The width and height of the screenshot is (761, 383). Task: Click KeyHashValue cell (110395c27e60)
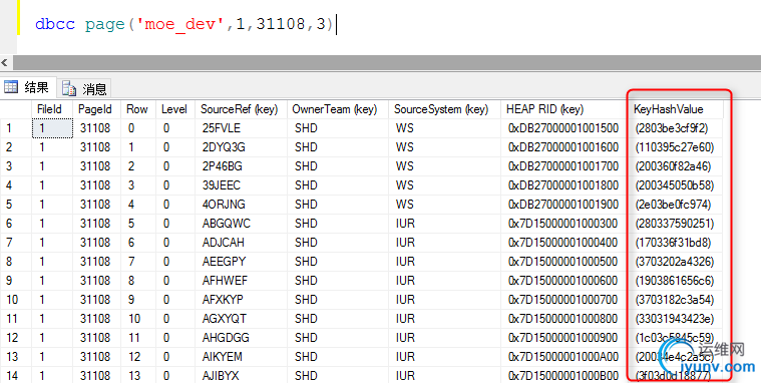[x=675, y=147]
